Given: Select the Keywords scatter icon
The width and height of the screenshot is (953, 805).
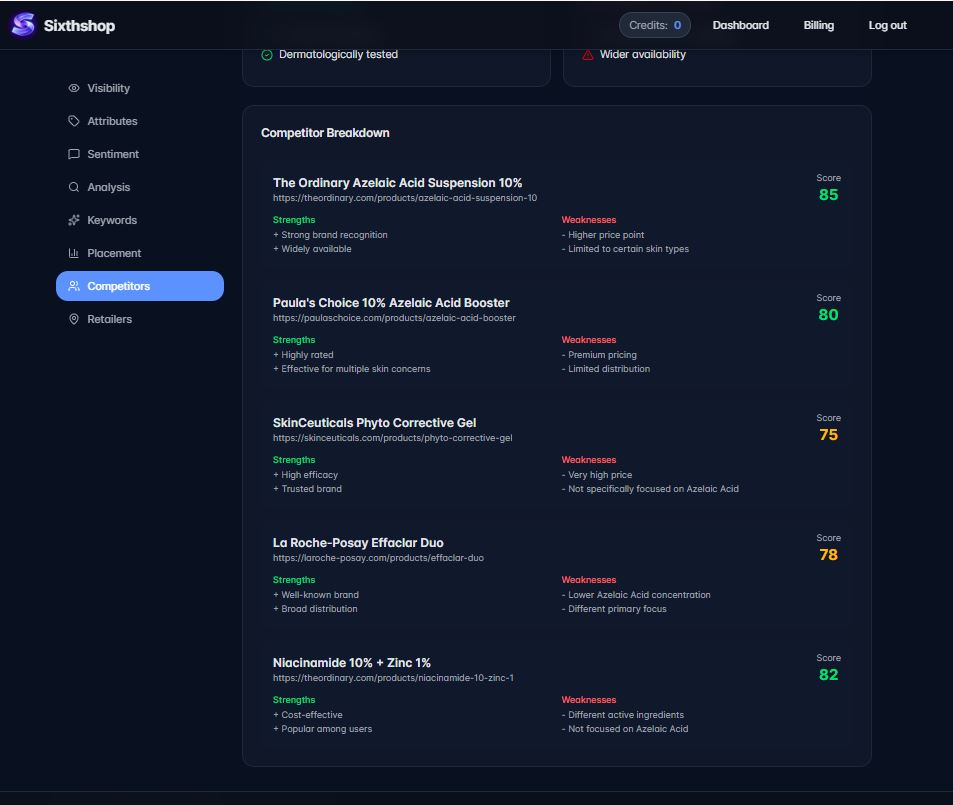Looking at the screenshot, I should 73,220.
